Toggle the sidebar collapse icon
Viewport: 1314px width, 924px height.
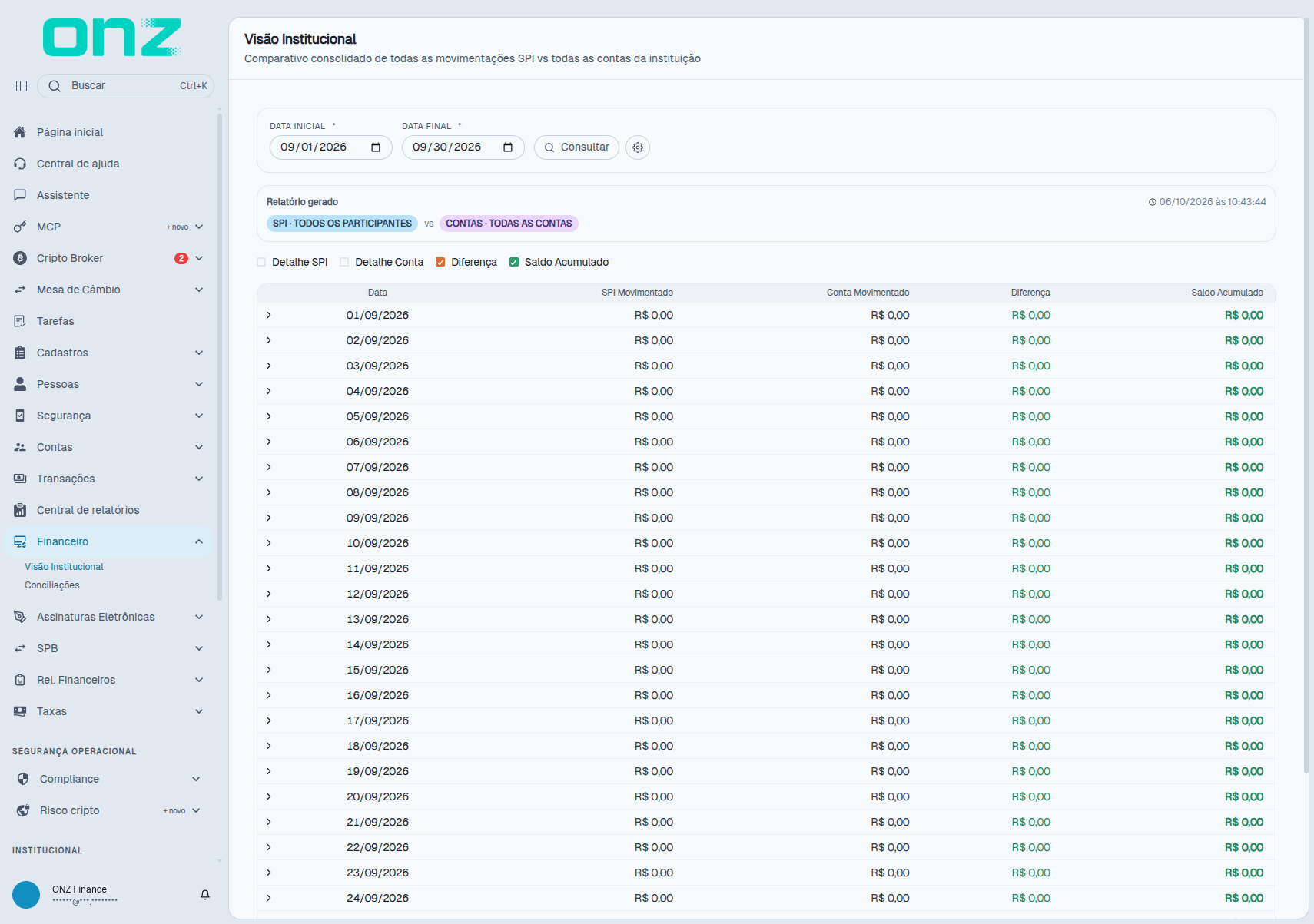click(22, 86)
